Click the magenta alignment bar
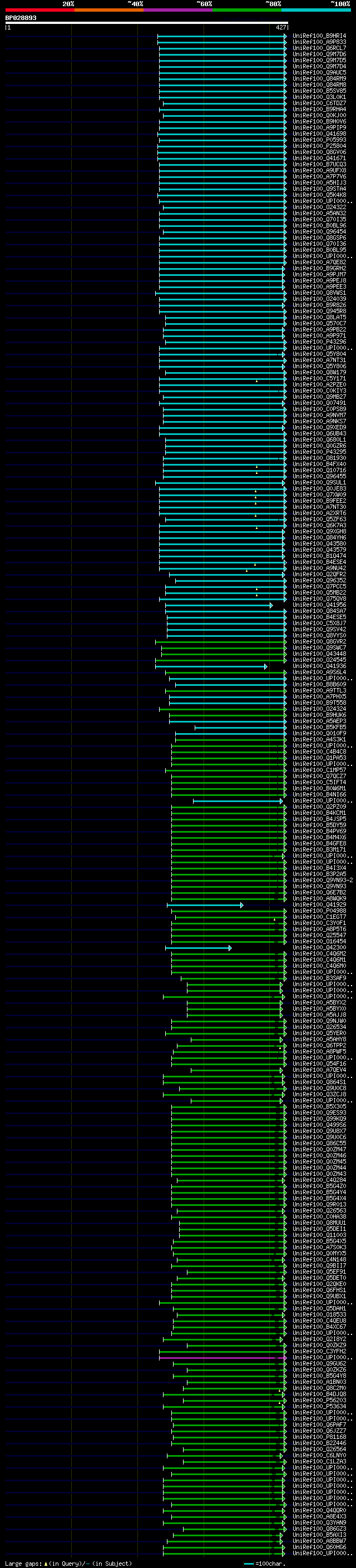 click(222, 1358)
